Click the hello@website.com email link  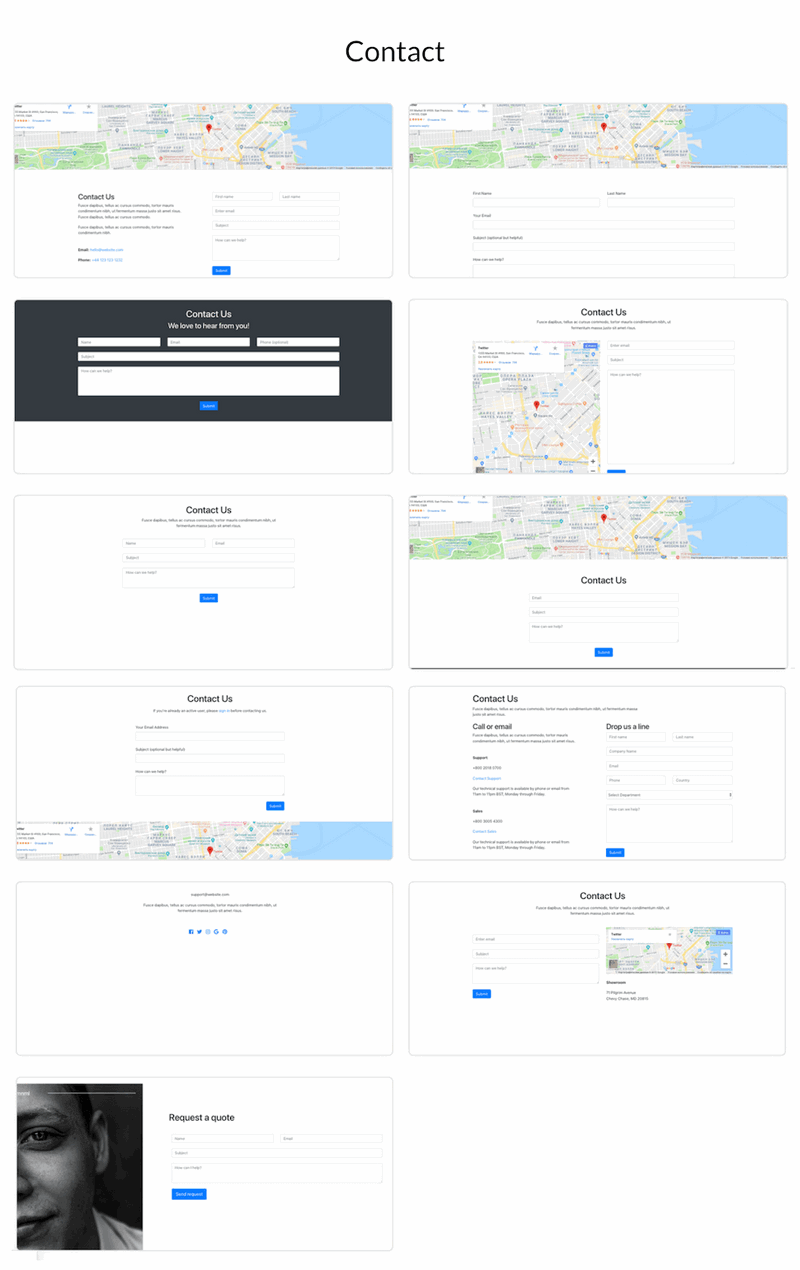107,250
